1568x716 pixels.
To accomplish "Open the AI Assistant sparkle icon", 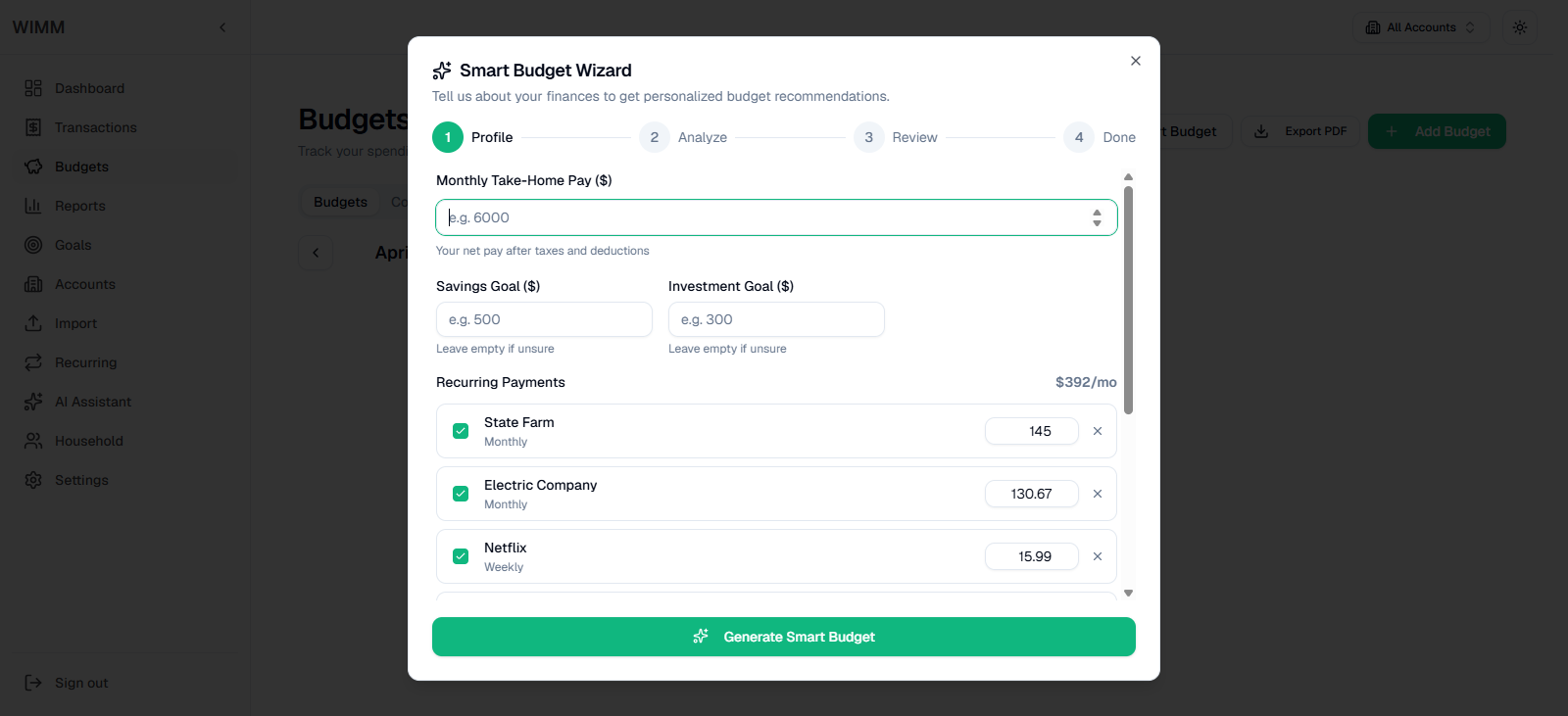I will (x=33, y=402).
